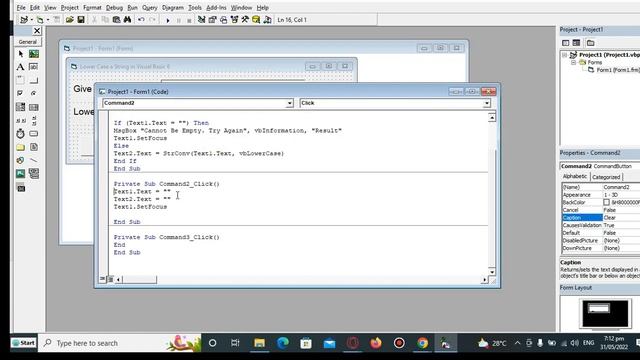Open the Edit menu
Image resolution: width=640 pixels, height=360 pixels.
pyautogui.click(x=35, y=7)
